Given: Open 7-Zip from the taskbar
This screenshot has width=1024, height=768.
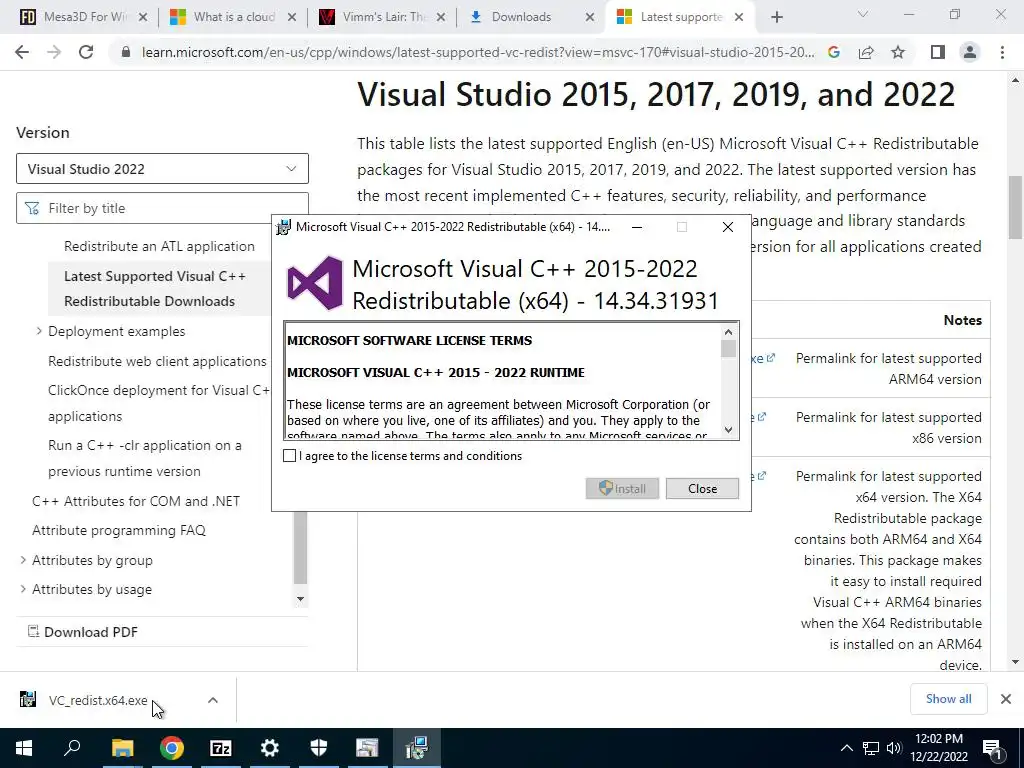Looking at the screenshot, I should pos(220,748).
